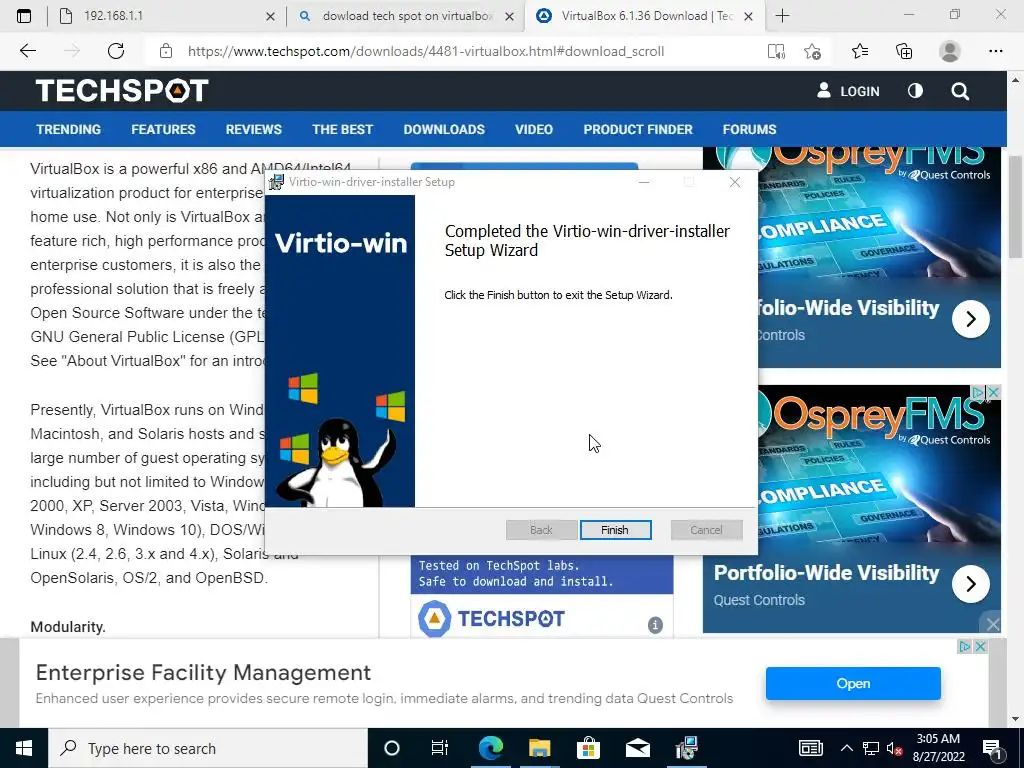Show hidden system tray icons chevron

846,748
